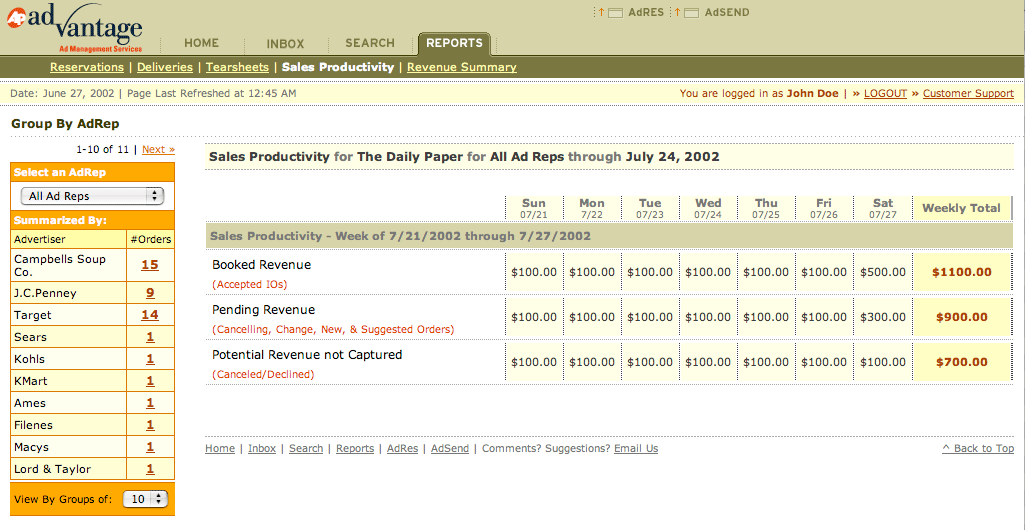Viewport: 1025px width, 530px height.
Task: Click the AdVantage logo
Action: pos(74,28)
